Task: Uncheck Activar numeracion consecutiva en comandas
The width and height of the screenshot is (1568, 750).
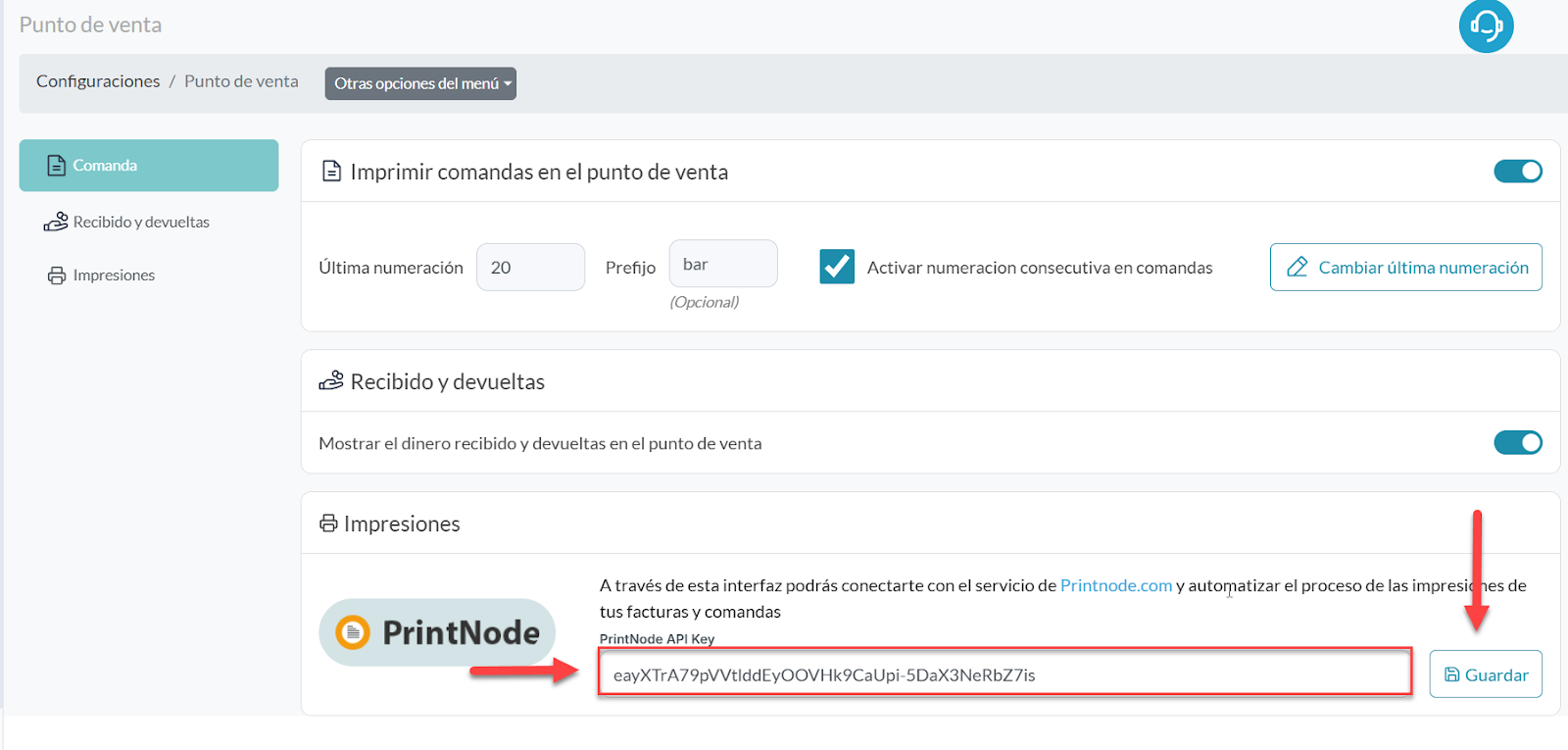Action: [837, 267]
